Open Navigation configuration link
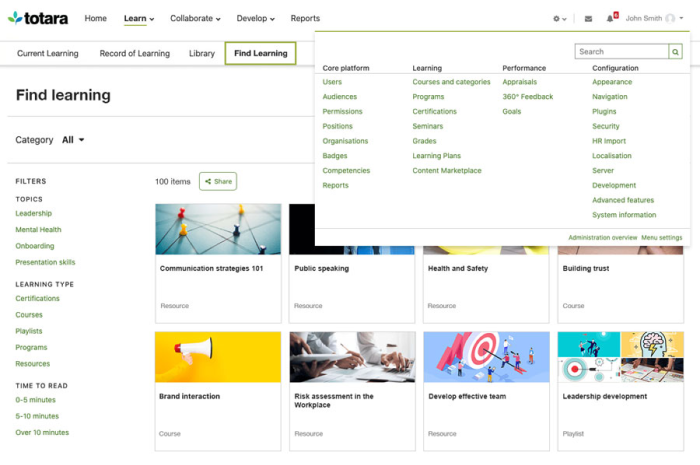 [x=610, y=96]
